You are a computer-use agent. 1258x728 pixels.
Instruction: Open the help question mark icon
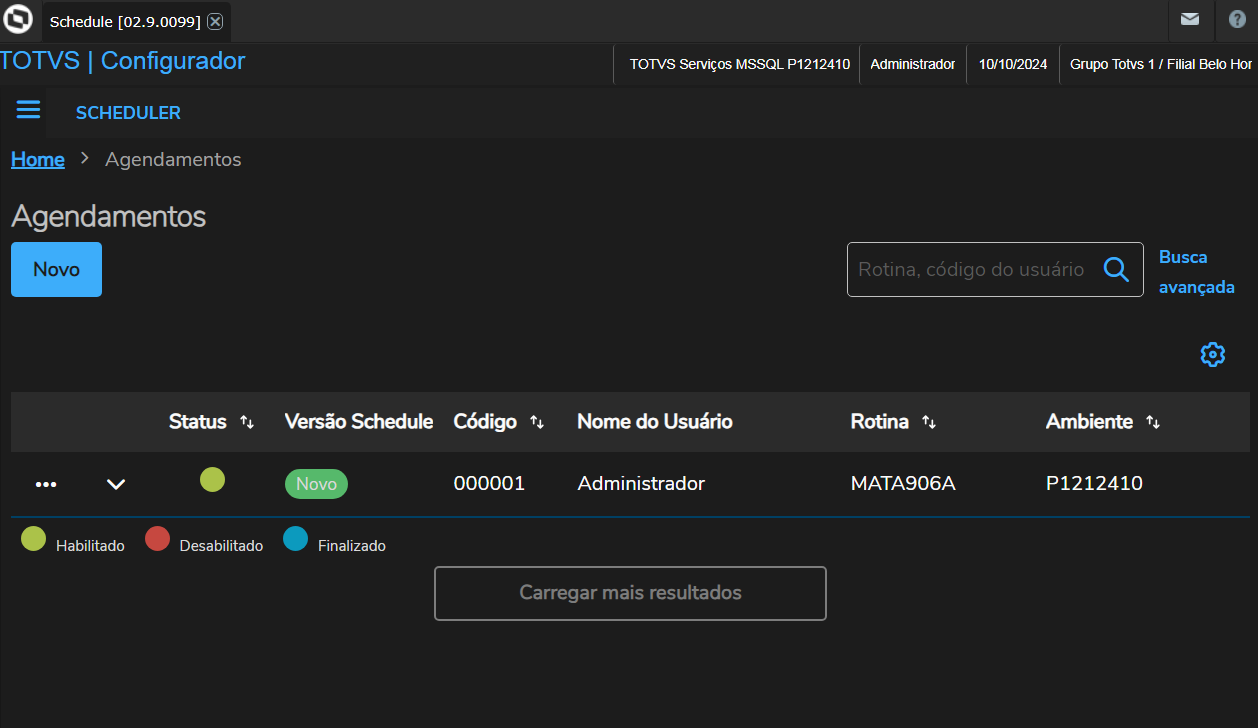[1237, 20]
